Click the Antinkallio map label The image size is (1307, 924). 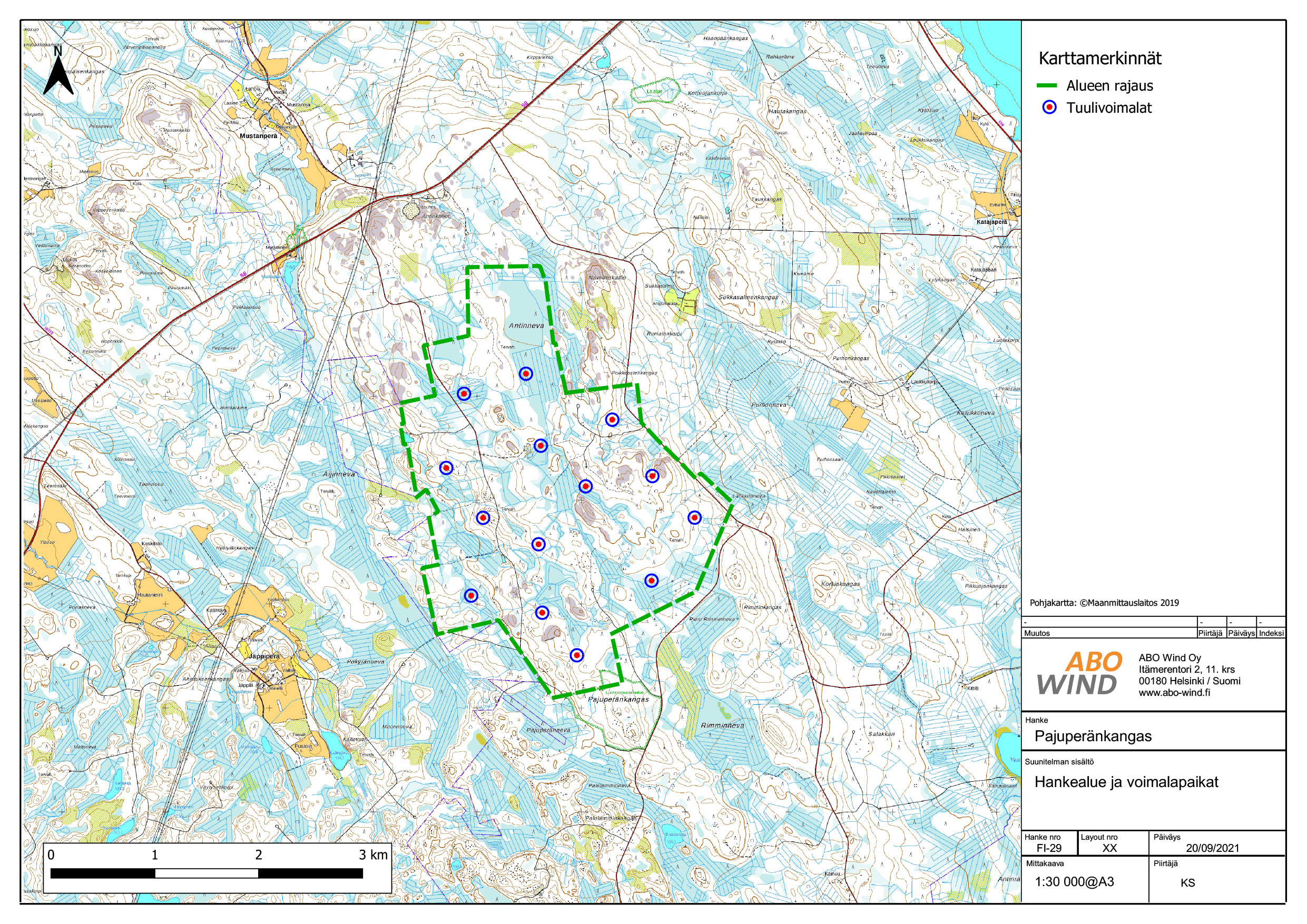pyautogui.click(x=436, y=217)
